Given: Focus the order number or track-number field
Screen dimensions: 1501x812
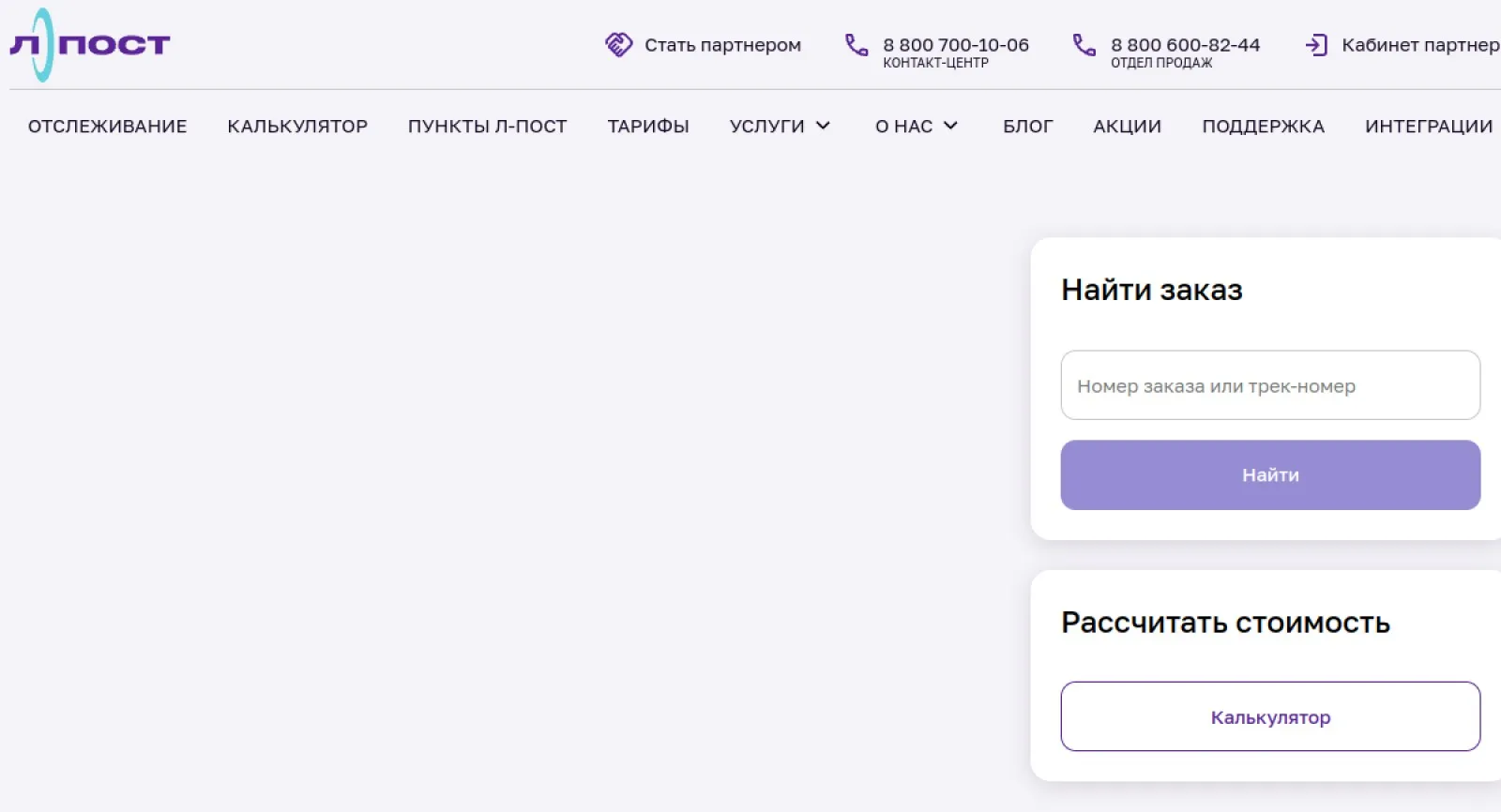Looking at the screenshot, I should pyautogui.click(x=1270, y=385).
